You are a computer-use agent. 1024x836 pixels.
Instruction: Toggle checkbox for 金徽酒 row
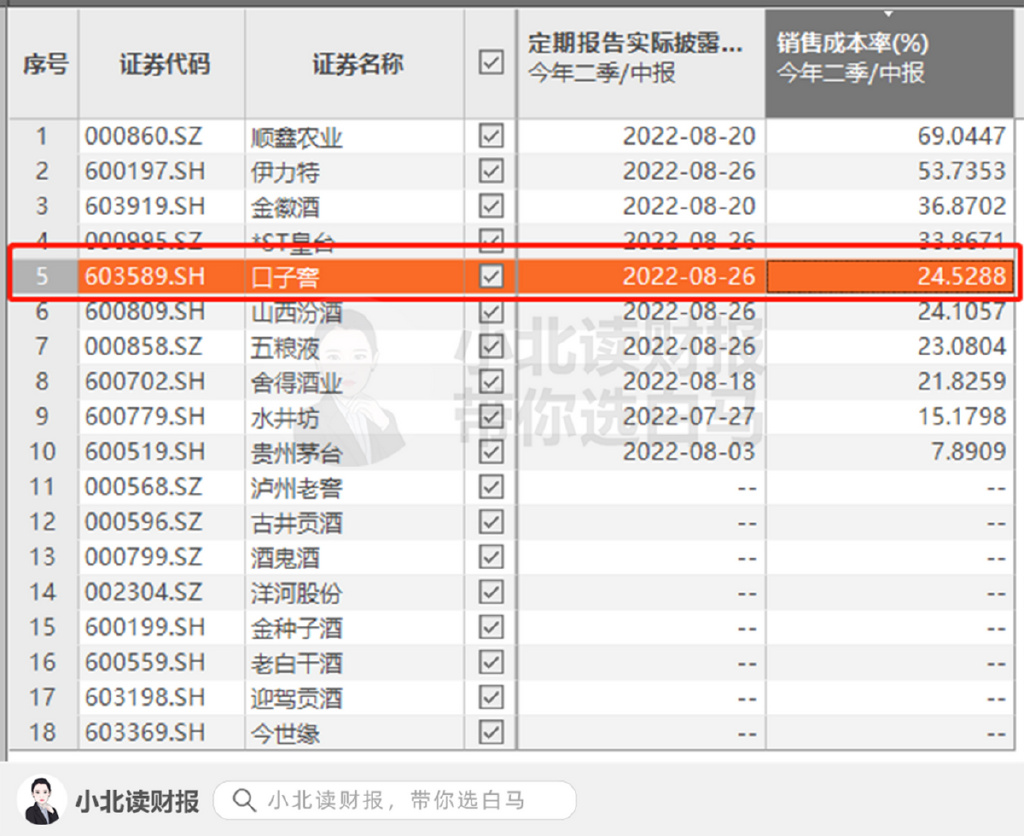click(491, 206)
